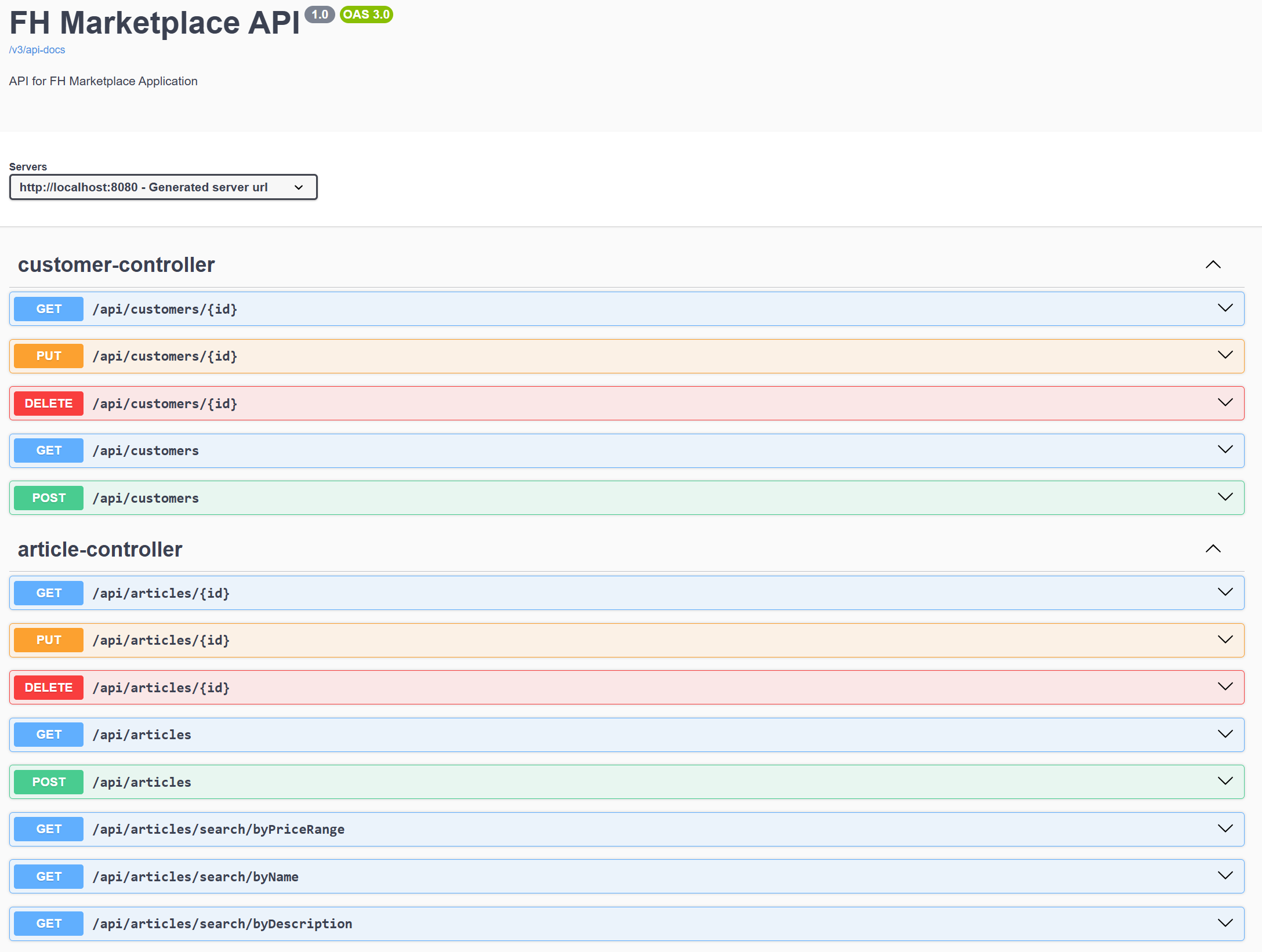Select path /api/articles in POST row

coord(142,782)
